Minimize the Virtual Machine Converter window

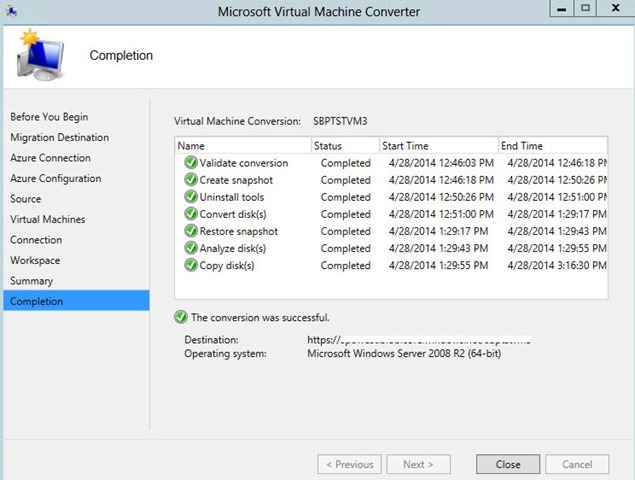click(561, 9)
